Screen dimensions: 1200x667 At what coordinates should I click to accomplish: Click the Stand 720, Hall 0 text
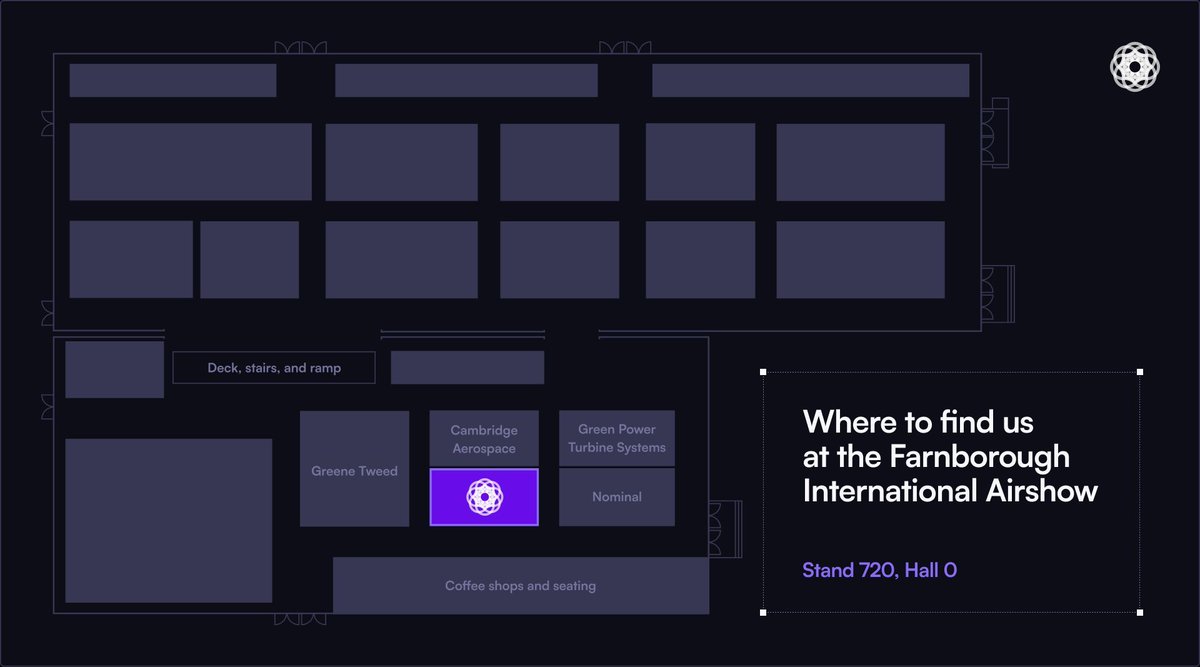tap(880, 570)
